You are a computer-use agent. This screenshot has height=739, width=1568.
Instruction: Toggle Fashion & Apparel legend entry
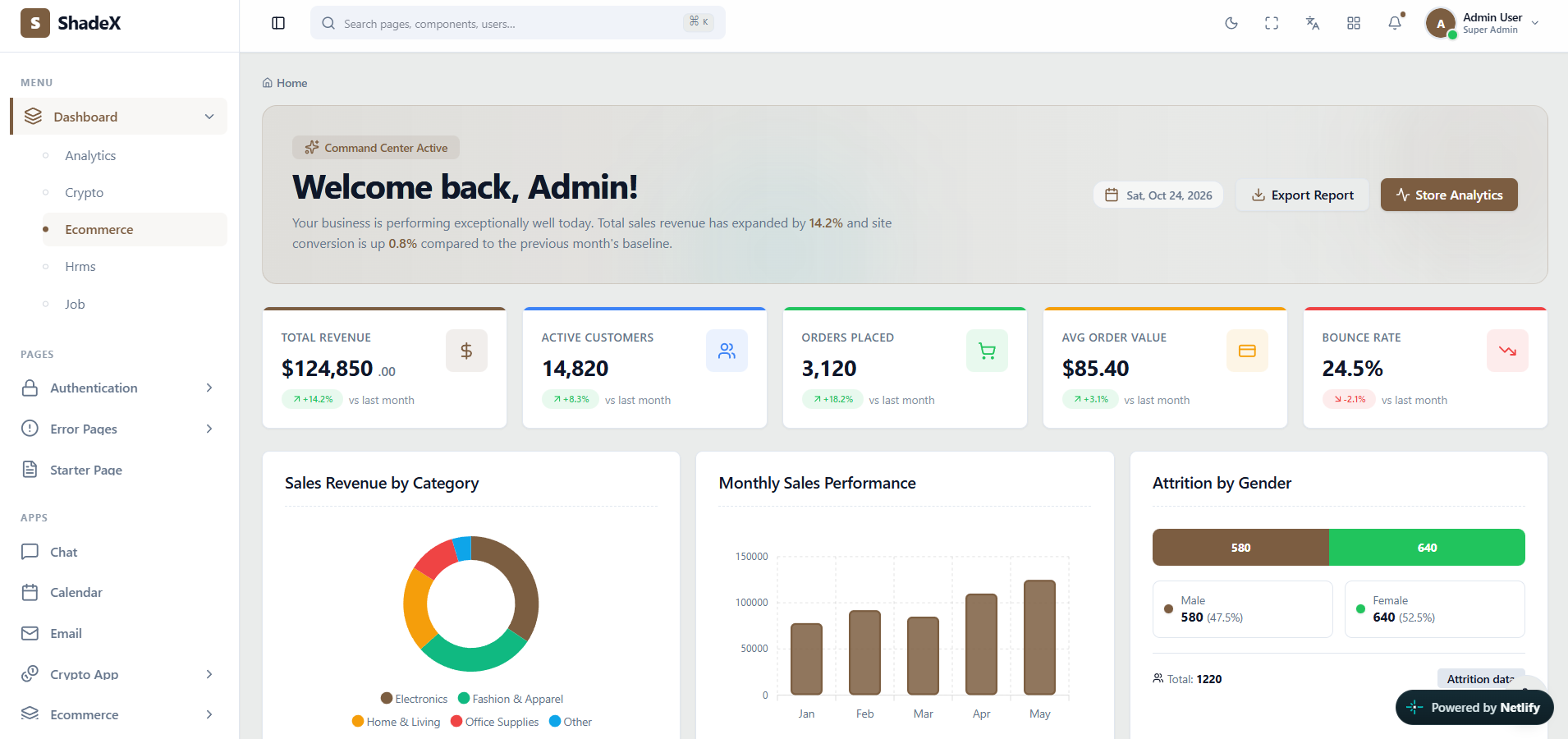[x=511, y=699]
